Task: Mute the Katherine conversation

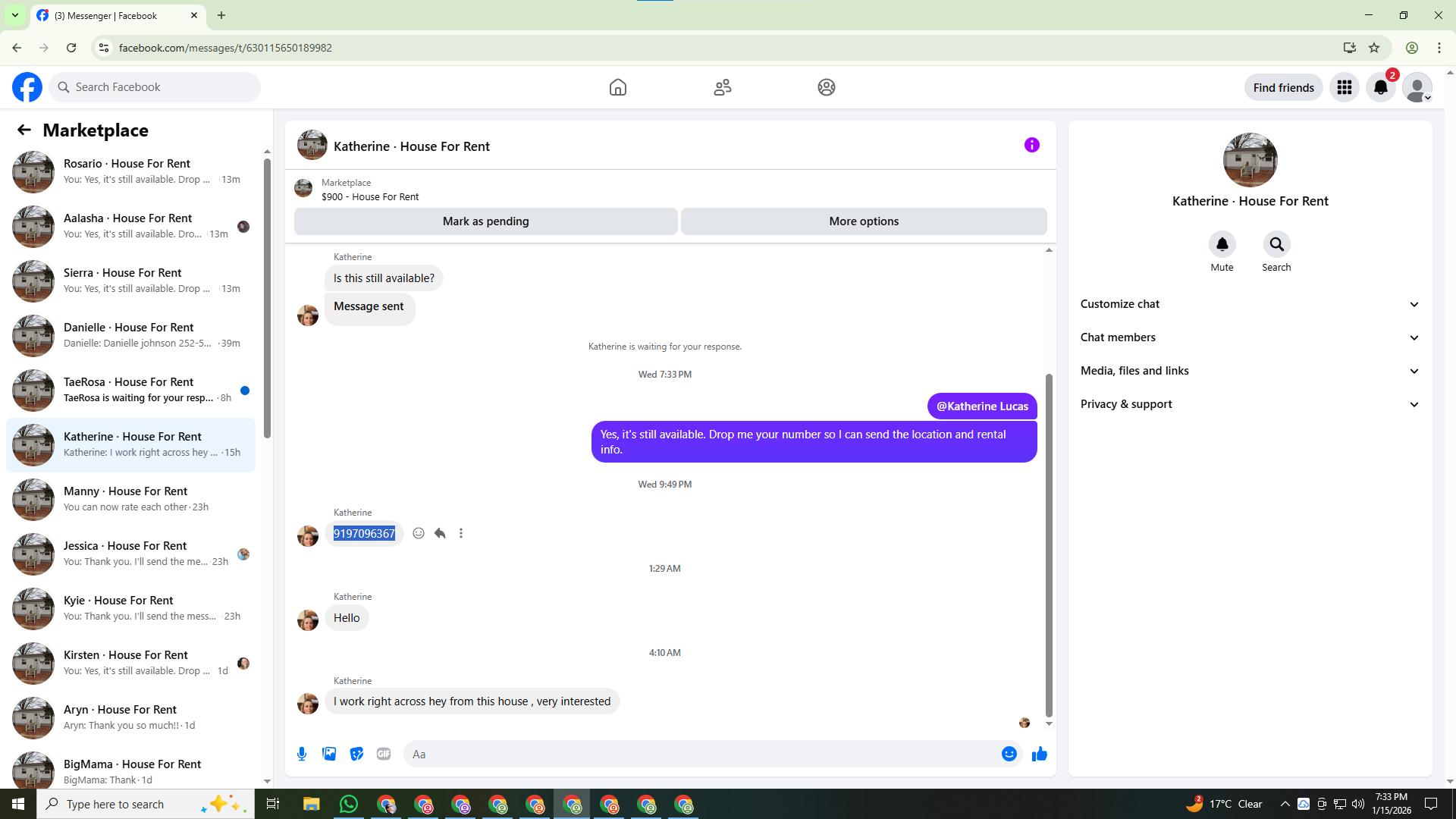Action: (1222, 245)
